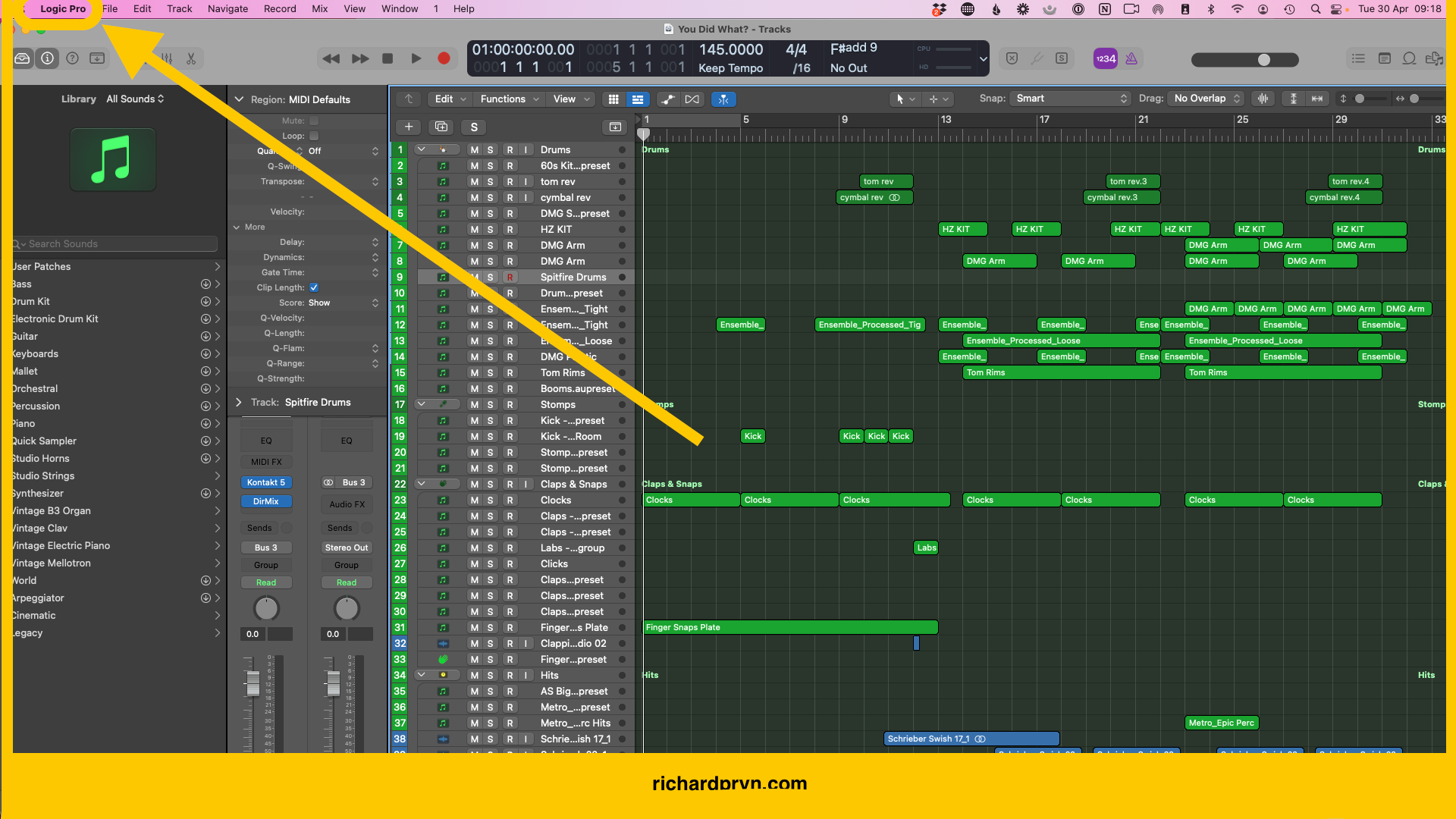This screenshot has width=1456, height=819.
Task: Enable Clip Length checkbox in Region inspector
Action: point(314,287)
